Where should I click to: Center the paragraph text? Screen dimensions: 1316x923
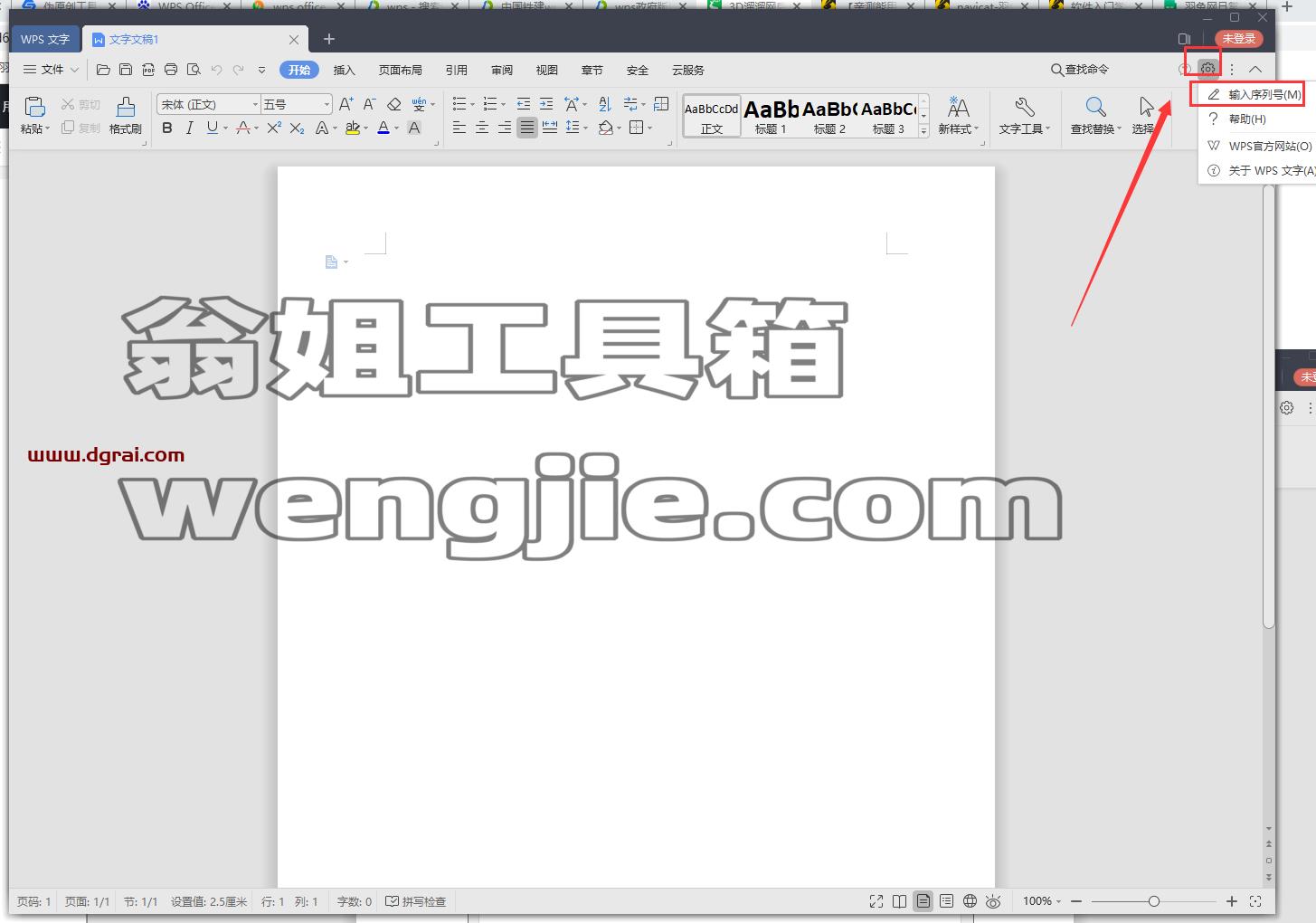(482, 128)
